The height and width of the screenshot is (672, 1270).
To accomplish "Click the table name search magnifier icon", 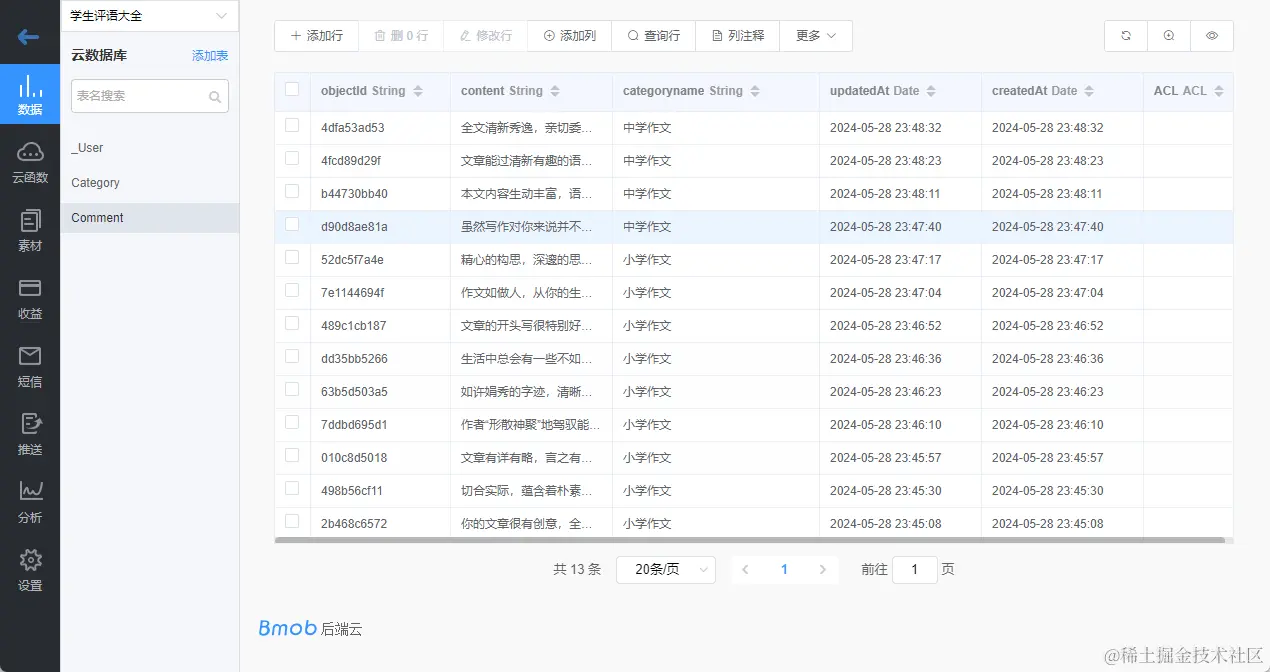I will pos(214,97).
